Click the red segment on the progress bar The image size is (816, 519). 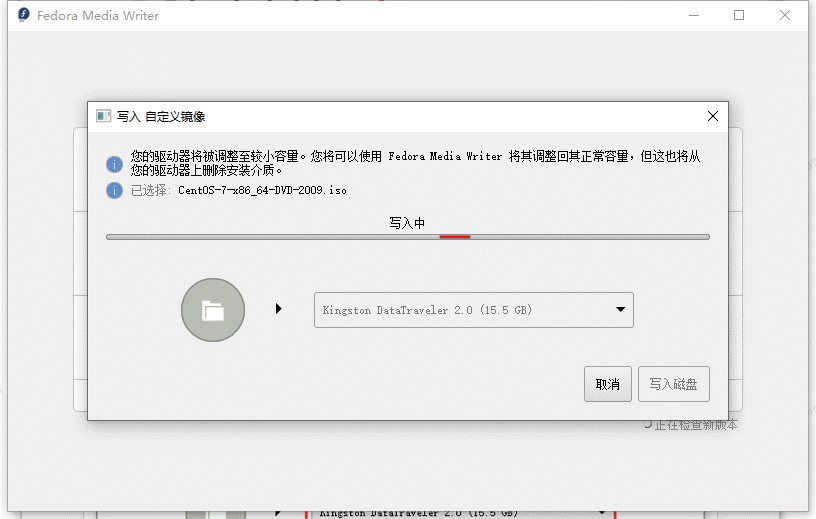click(x=454, y=237)
